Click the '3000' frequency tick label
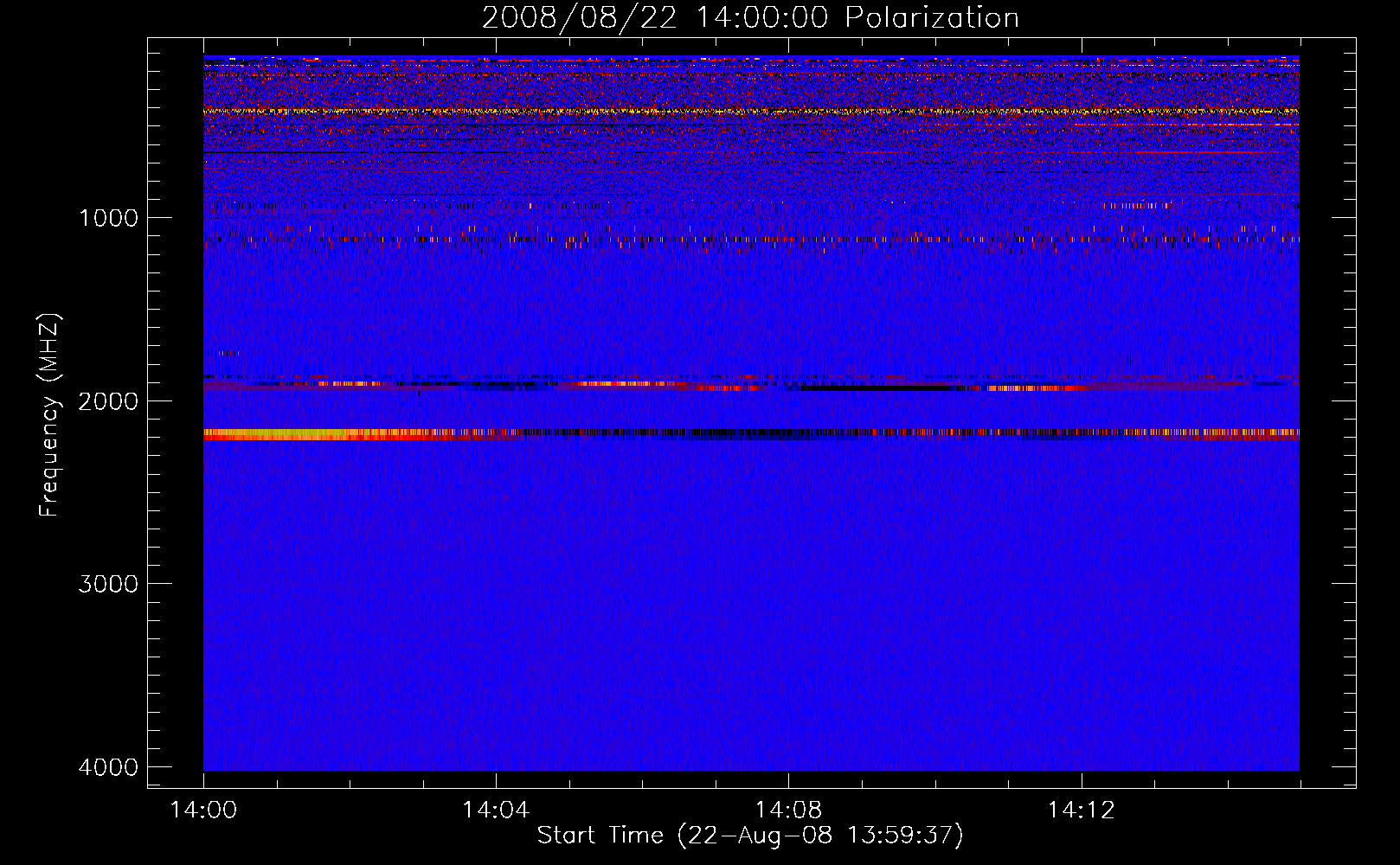The width and height of the screenshot is (1400, 865). (108, 584)
